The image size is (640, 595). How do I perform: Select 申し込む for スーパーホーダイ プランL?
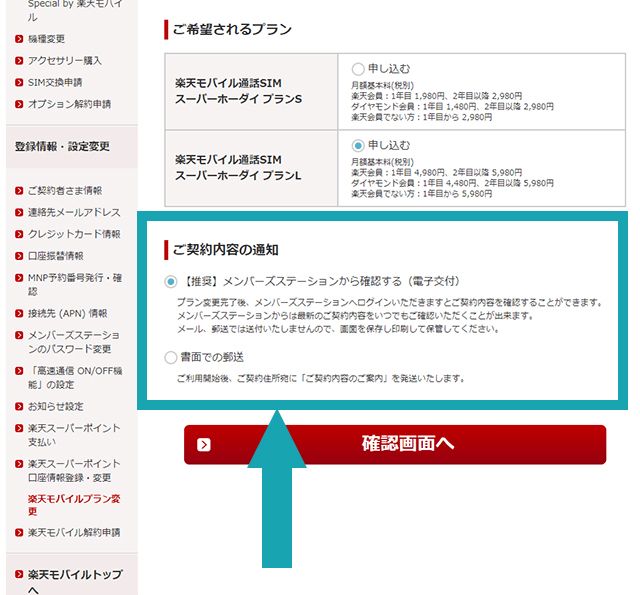pos(358,145)
